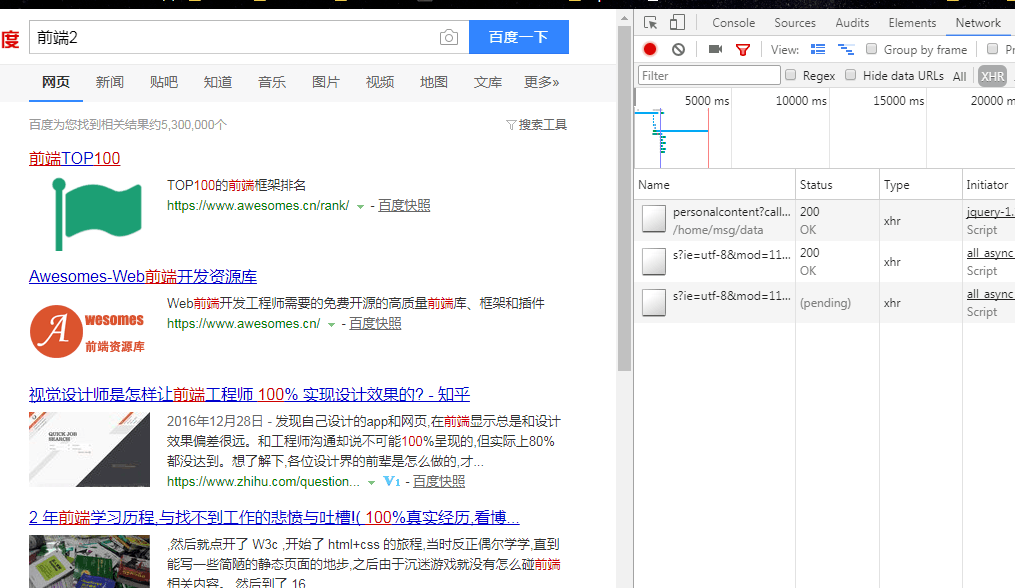
Task: Enable Group by frame checkbox
Action: (x=871, y=49)
